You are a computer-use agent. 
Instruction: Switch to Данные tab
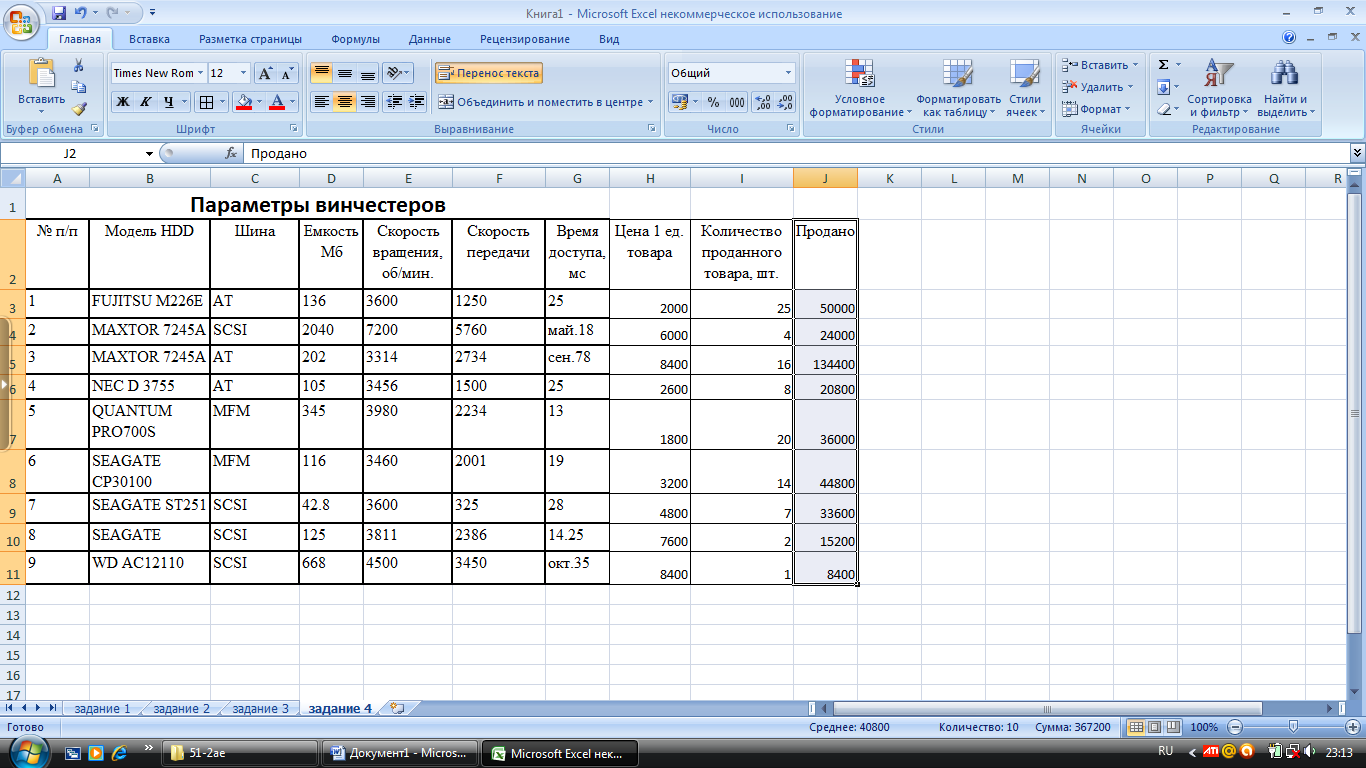(x=429, y=39)
